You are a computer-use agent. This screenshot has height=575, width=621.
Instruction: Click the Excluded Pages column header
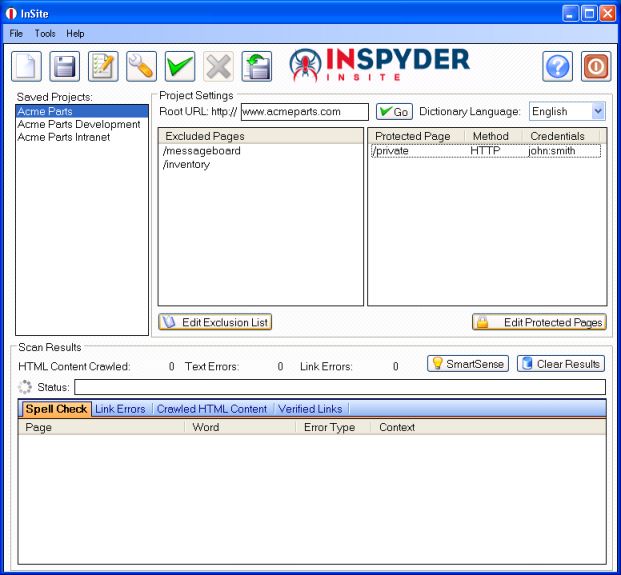point(261,136)
